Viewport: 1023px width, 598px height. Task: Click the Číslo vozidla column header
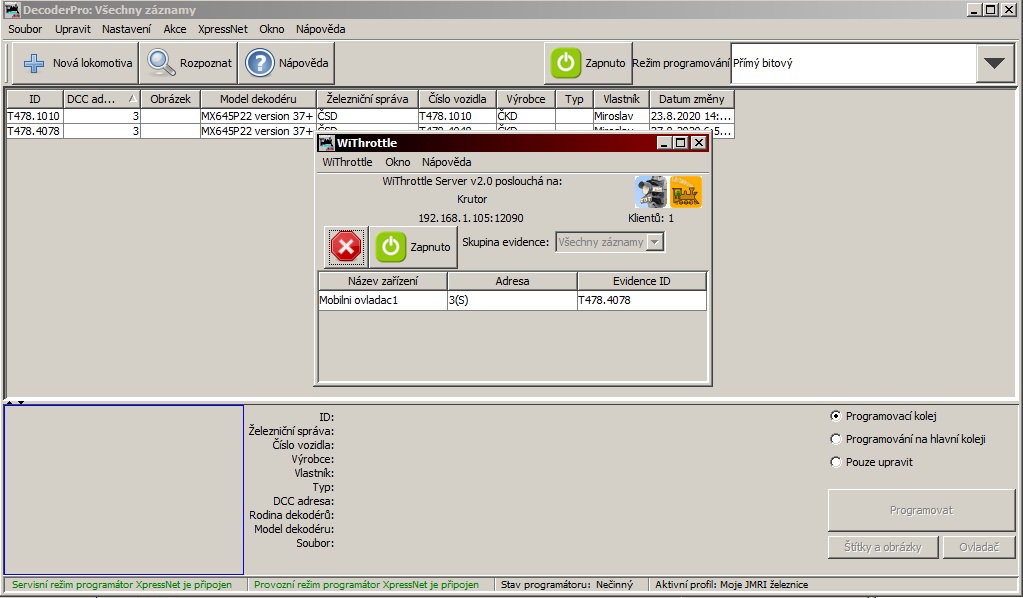[457, 99]
